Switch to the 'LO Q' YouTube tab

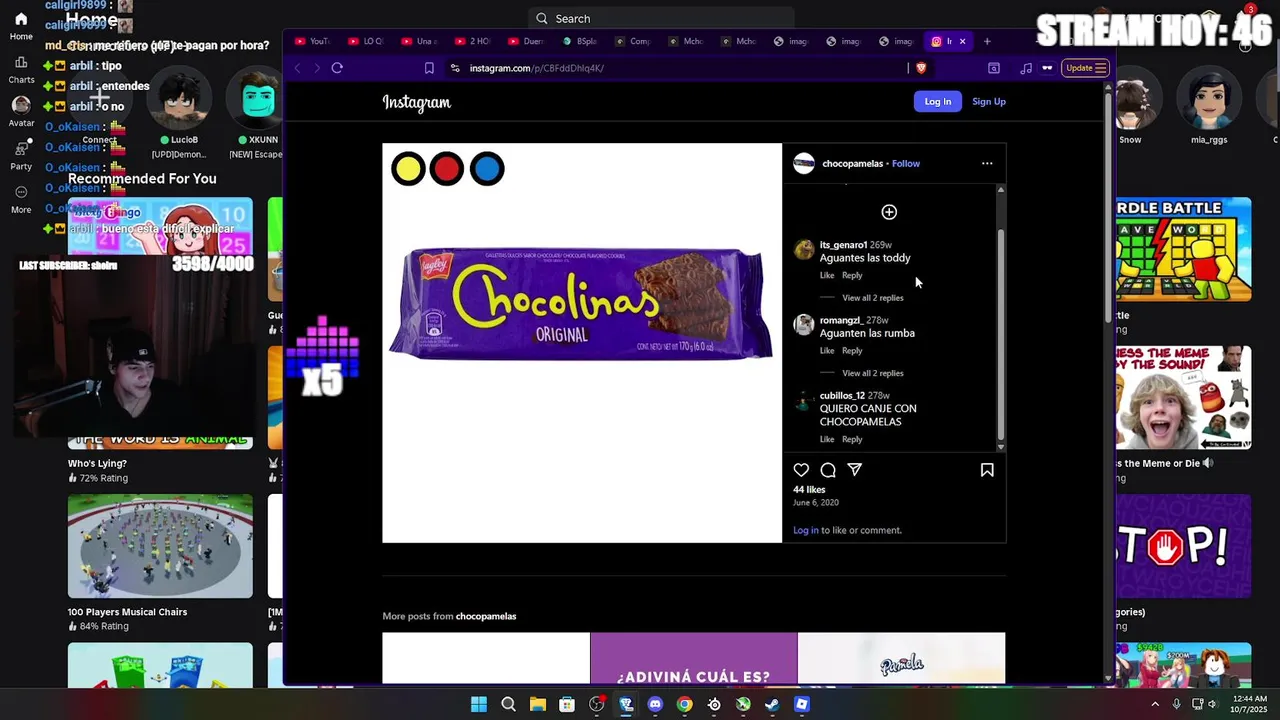coord(365,41)
